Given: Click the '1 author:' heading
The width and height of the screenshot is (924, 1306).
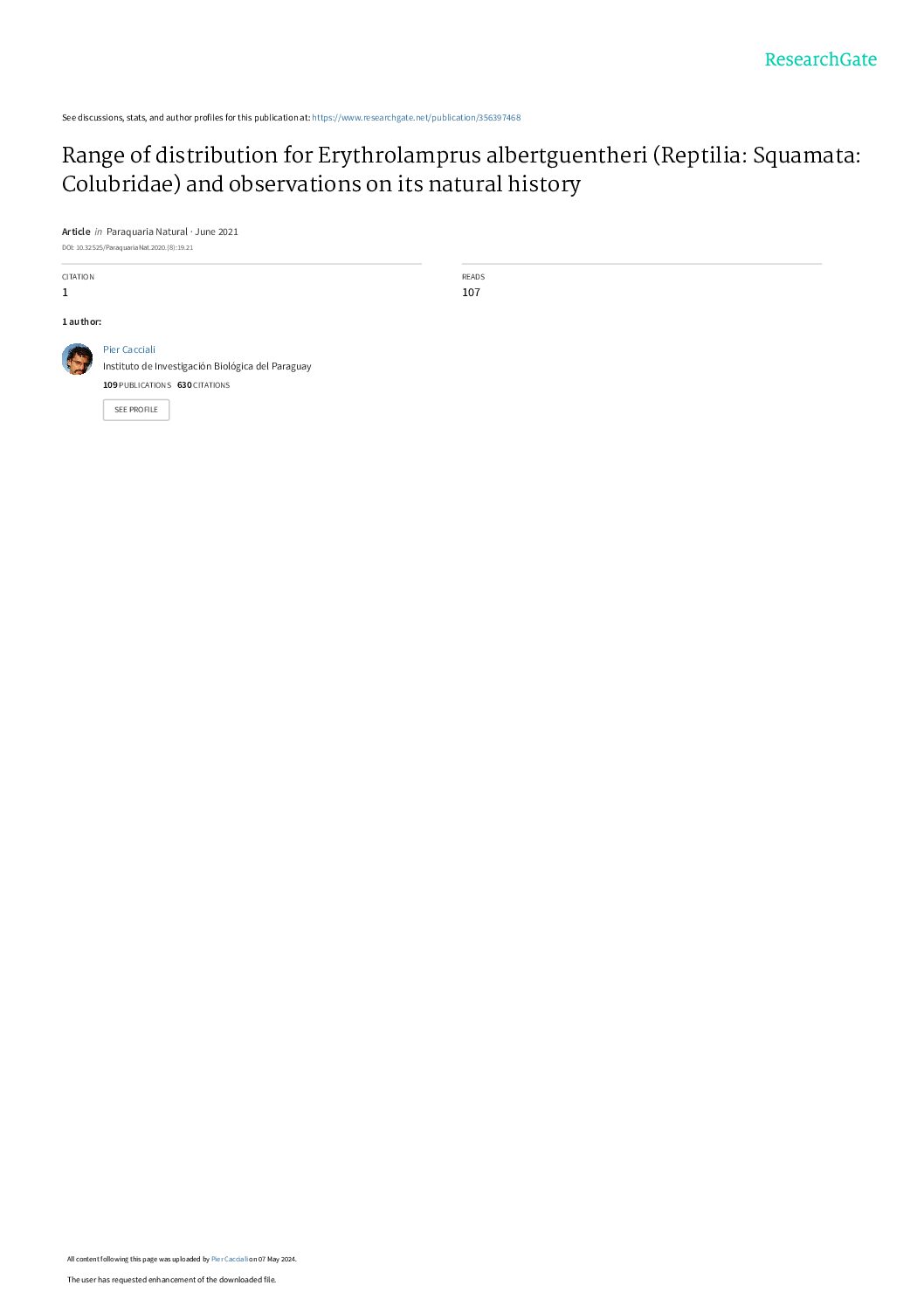Looking at the screenshot, I should pos(81,322).
